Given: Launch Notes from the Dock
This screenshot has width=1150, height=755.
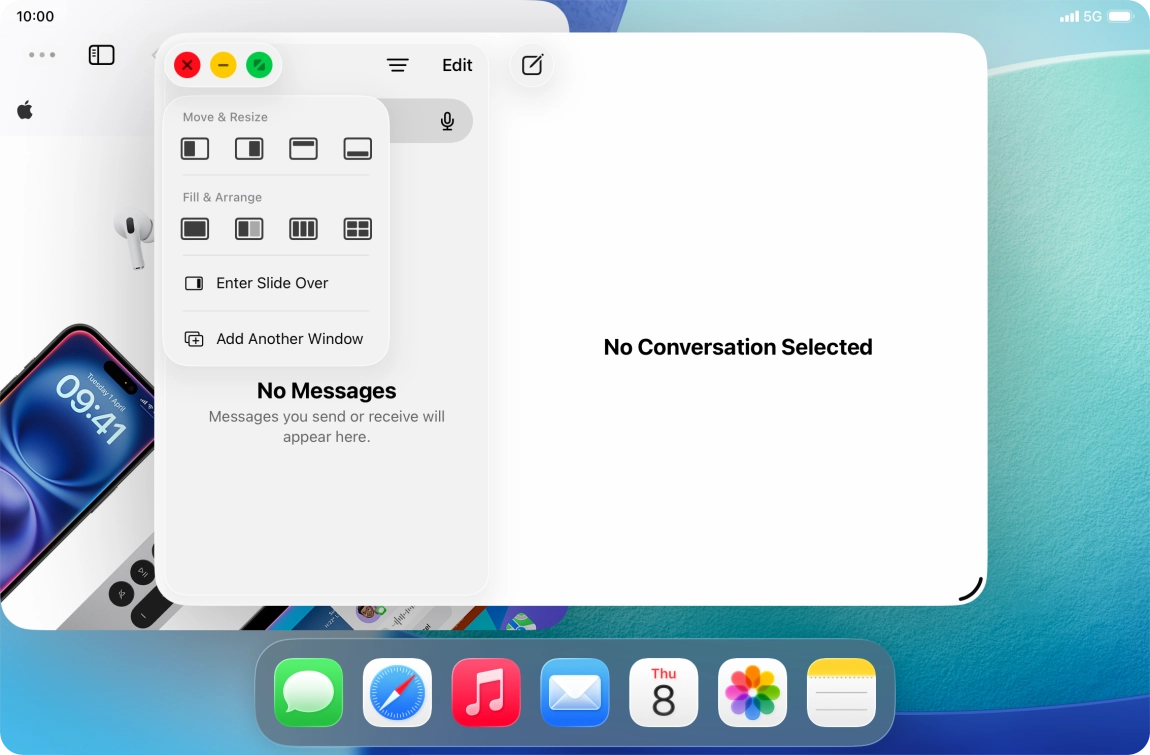Looking at the screenshot, I should [841, 692].
